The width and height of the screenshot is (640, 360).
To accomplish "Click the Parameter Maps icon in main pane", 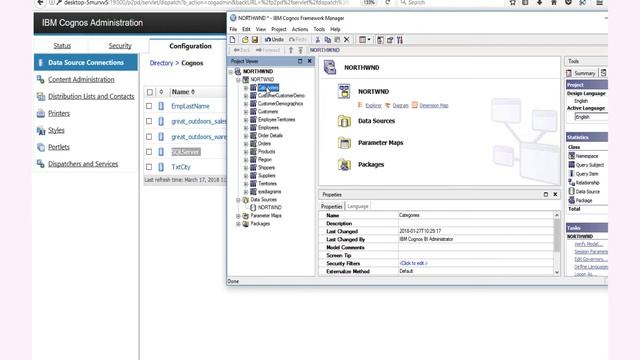I will (x=344, y=143).
